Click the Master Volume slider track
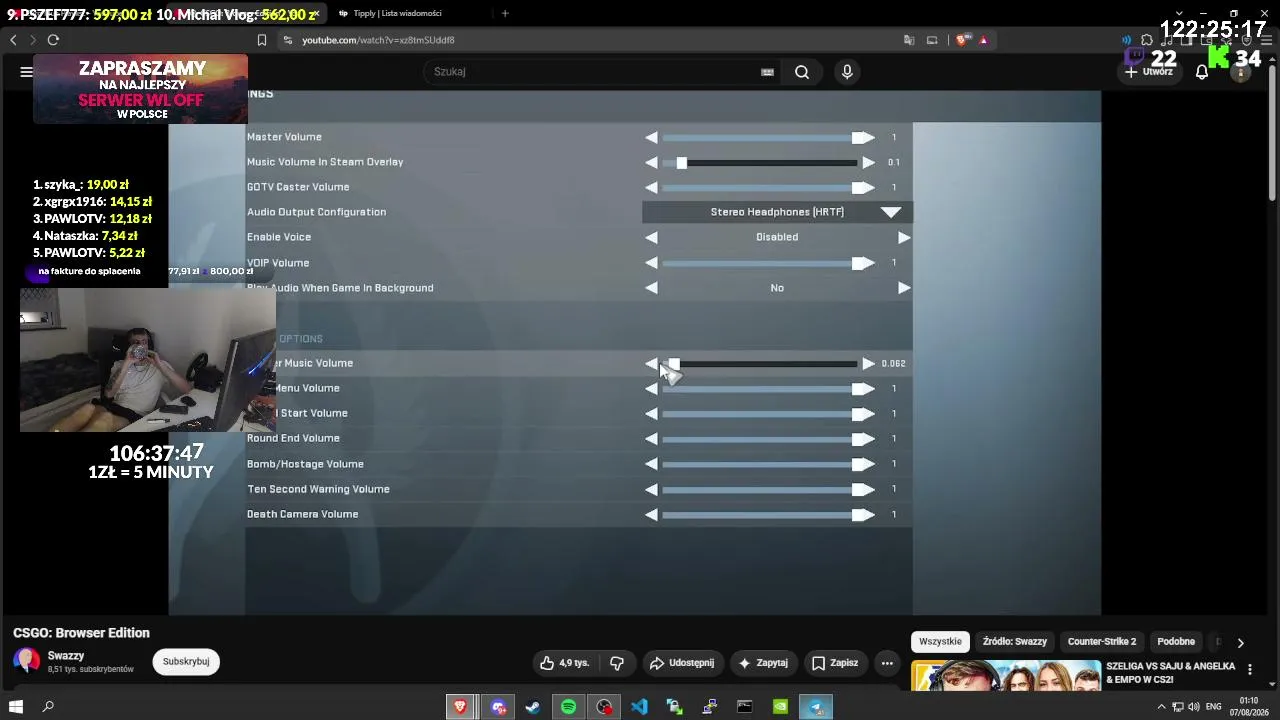The width and height of the screenshot is (1280, 720). tap(760, 137)
